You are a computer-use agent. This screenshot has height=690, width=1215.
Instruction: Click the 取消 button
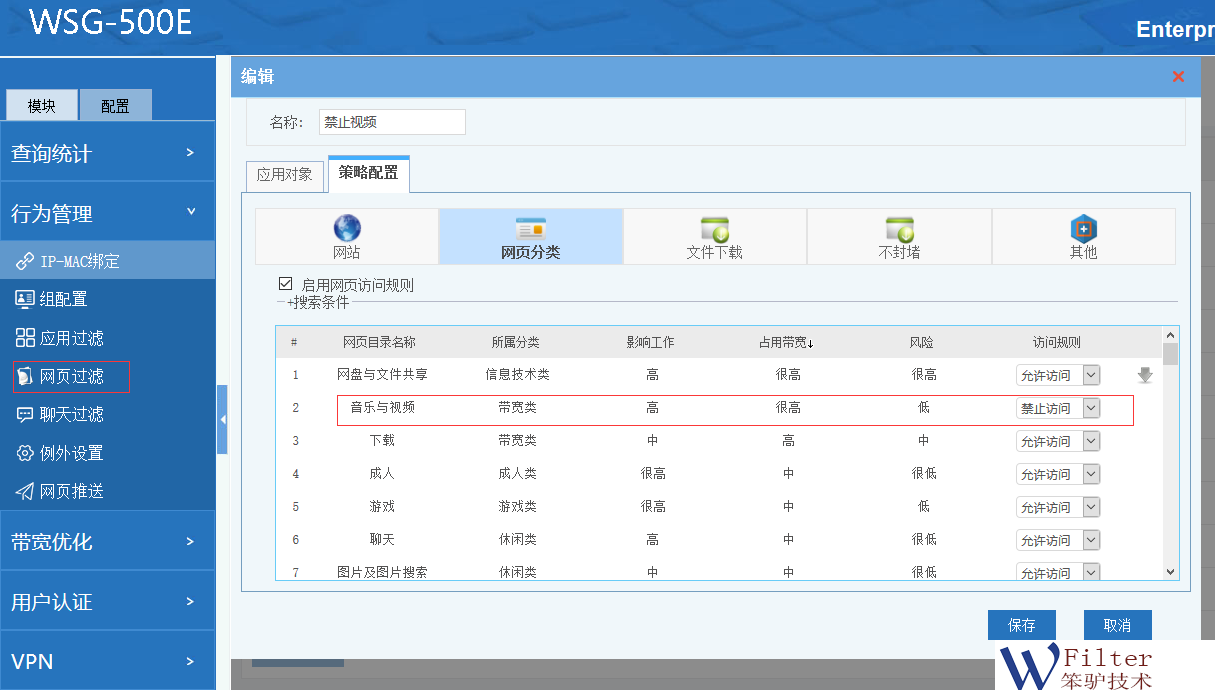tap(1117, 625)
